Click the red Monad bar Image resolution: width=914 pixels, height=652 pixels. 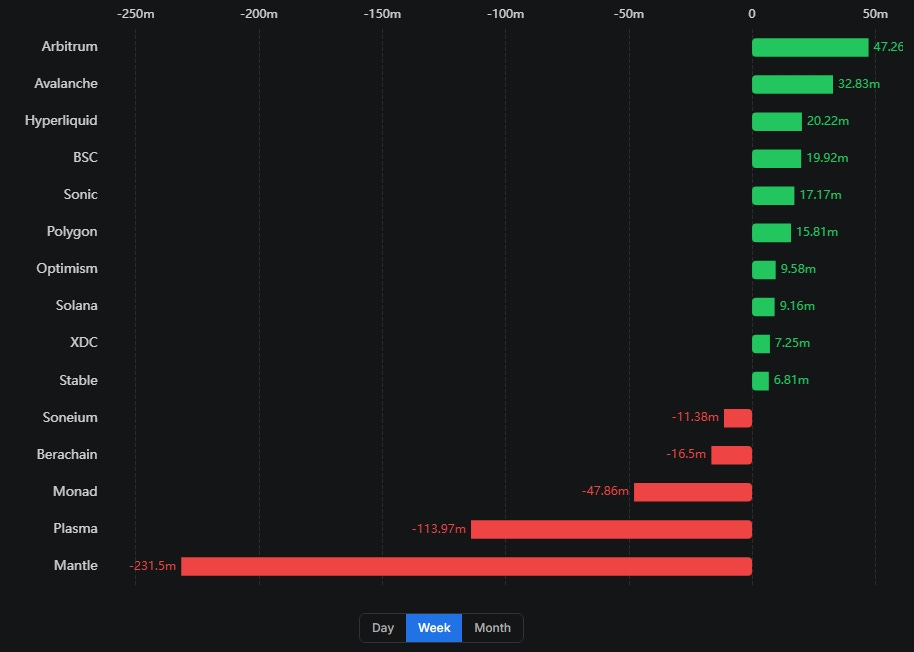click(x=693, y=492)
